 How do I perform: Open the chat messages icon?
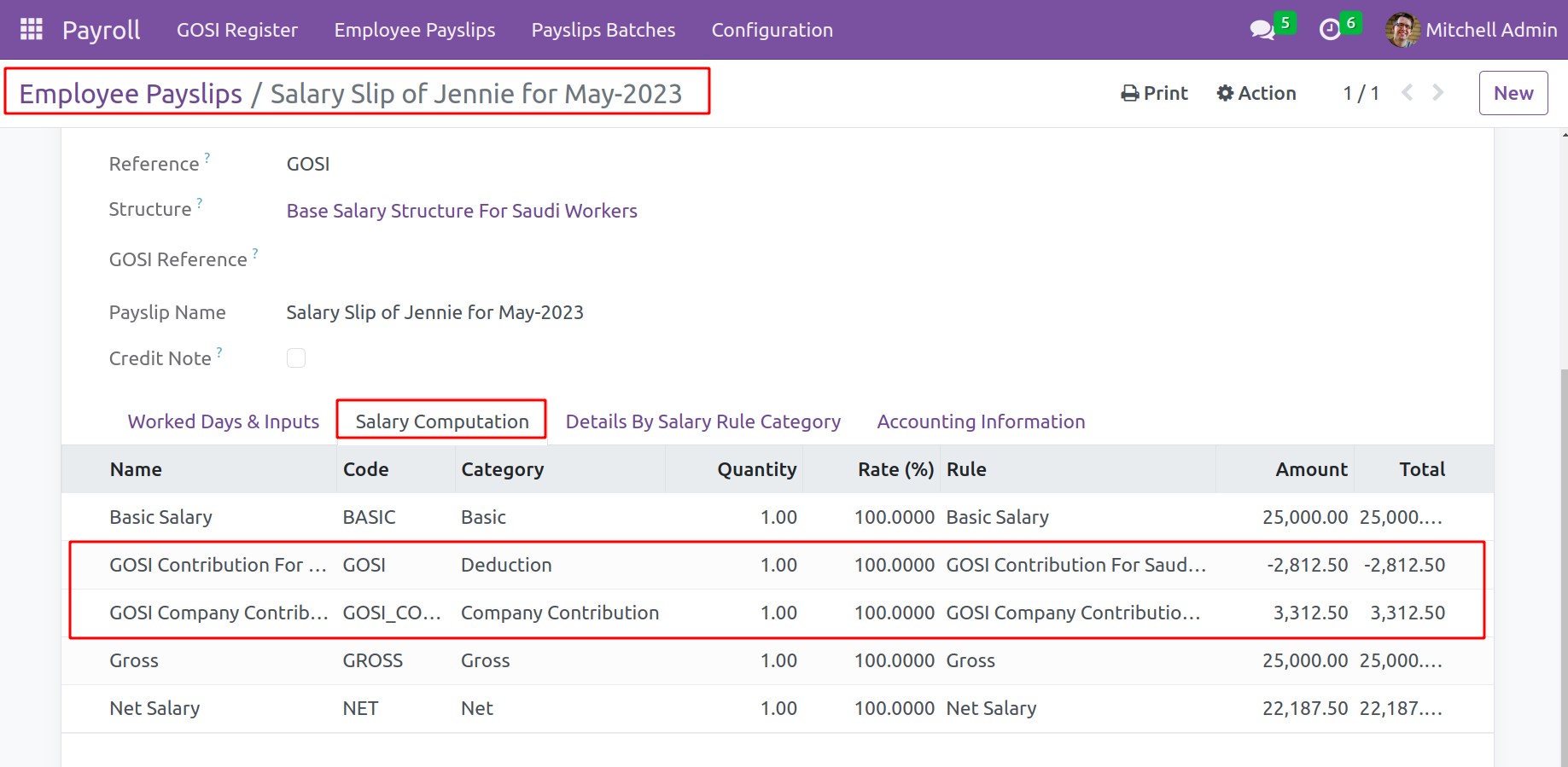click(1261, 30)
